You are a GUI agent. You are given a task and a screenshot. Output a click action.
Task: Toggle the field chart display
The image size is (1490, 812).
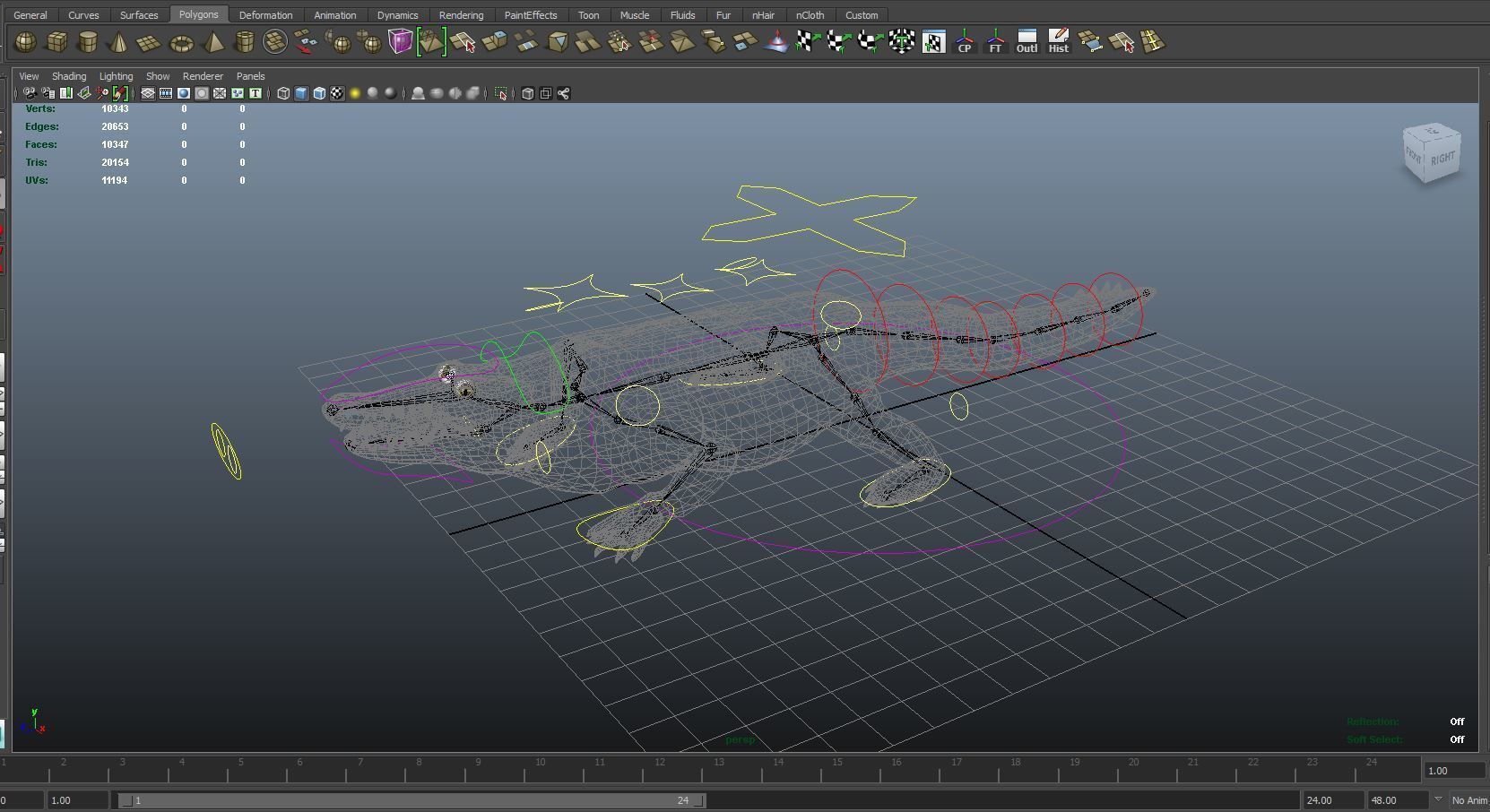tap(220, 93)
